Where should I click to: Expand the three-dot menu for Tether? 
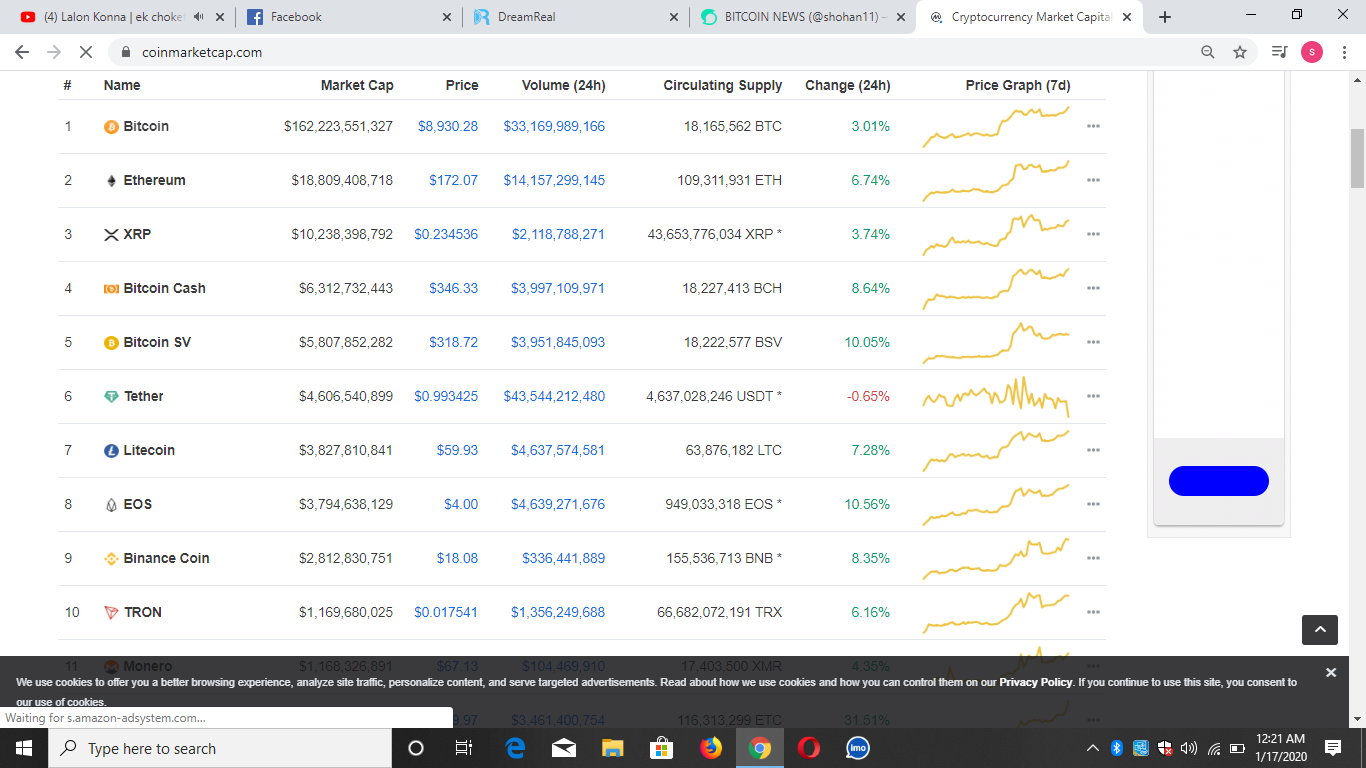click(x=1093, y=397)
